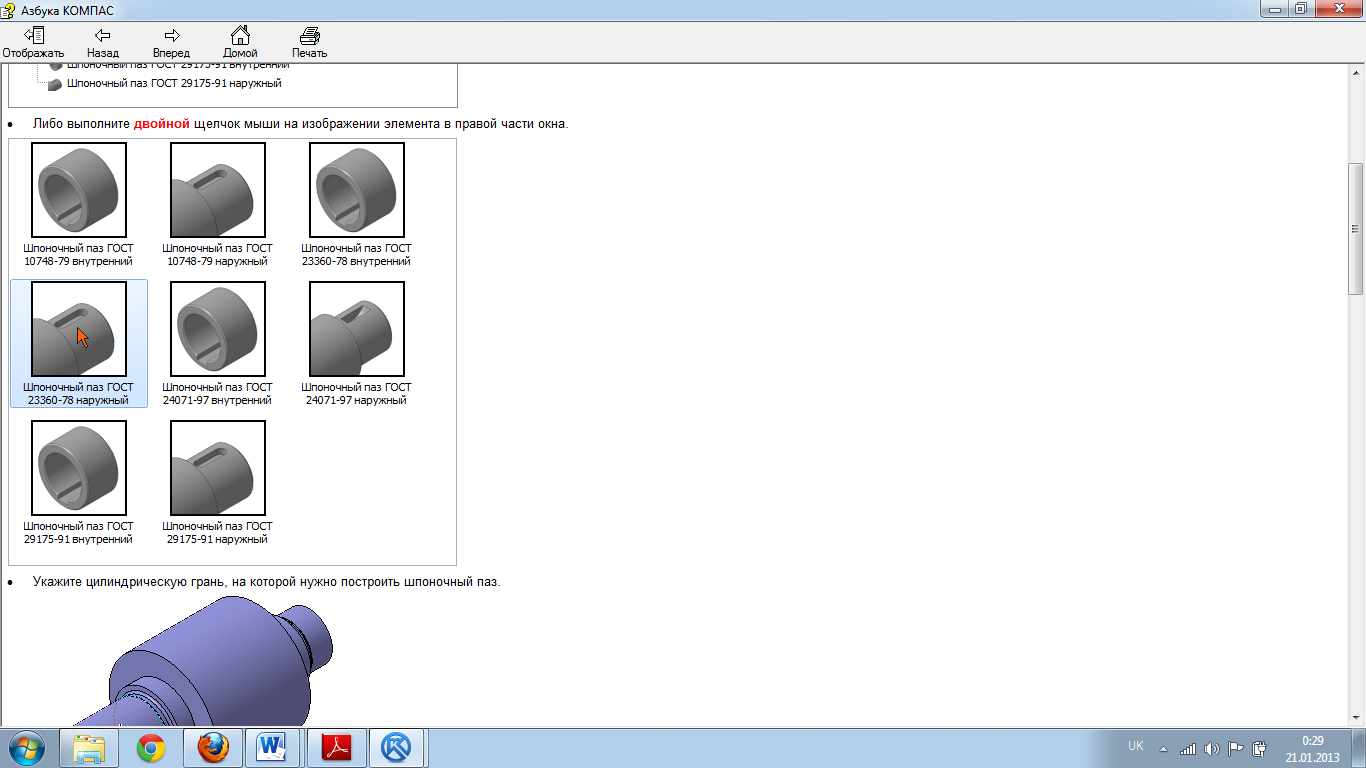Go back with the Назад button
The width and height of the screenshot is (1366, 768).
click(102, 42)
